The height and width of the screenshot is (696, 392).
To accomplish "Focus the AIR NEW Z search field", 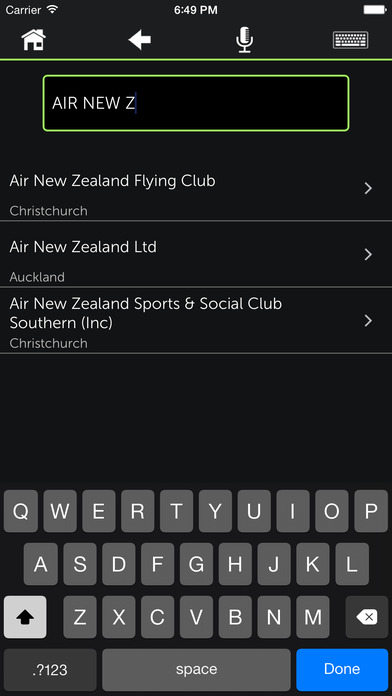I will (196, 103).
